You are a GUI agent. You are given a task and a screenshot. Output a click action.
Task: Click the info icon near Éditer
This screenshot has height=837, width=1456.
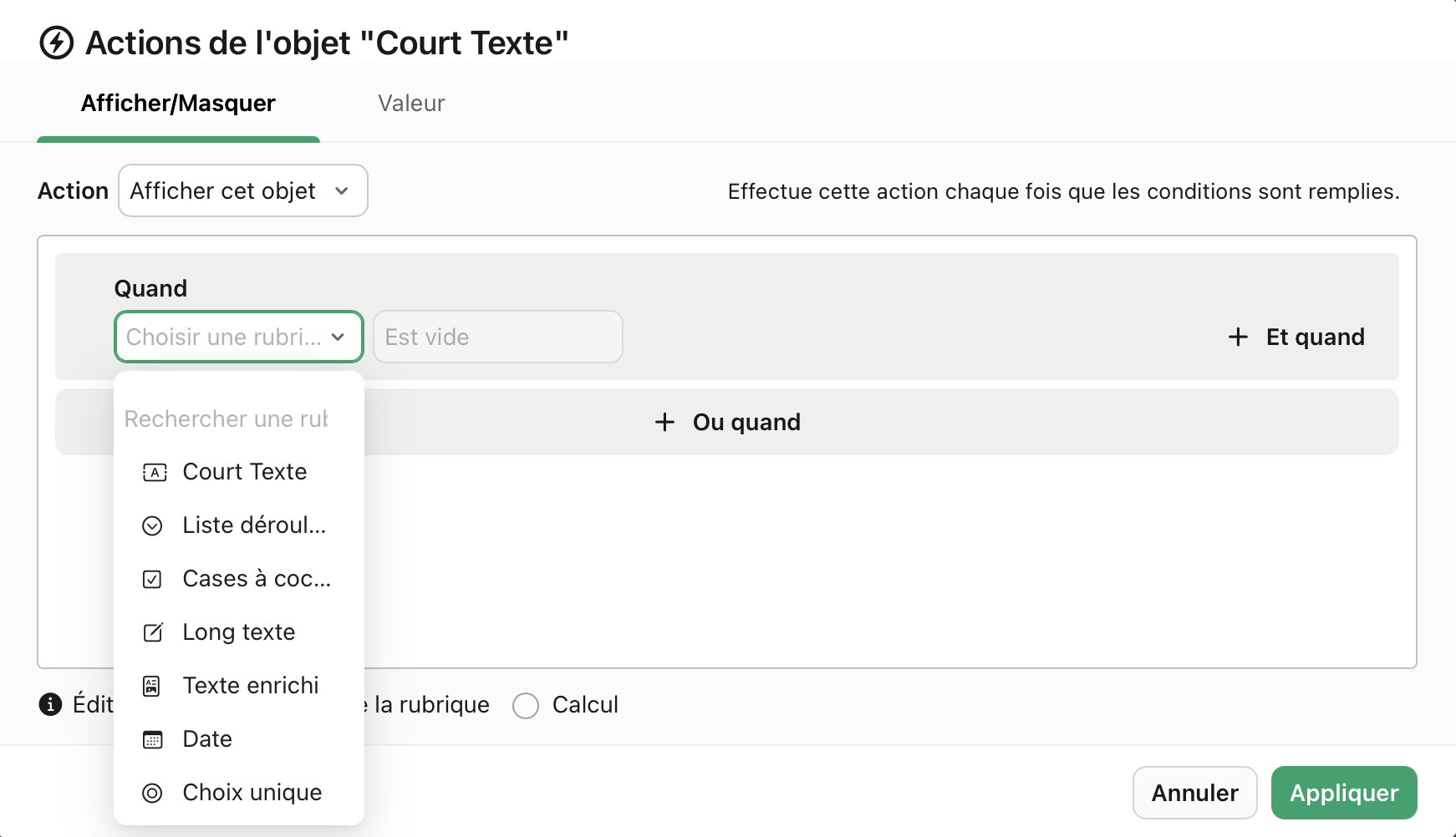(49, 705)
